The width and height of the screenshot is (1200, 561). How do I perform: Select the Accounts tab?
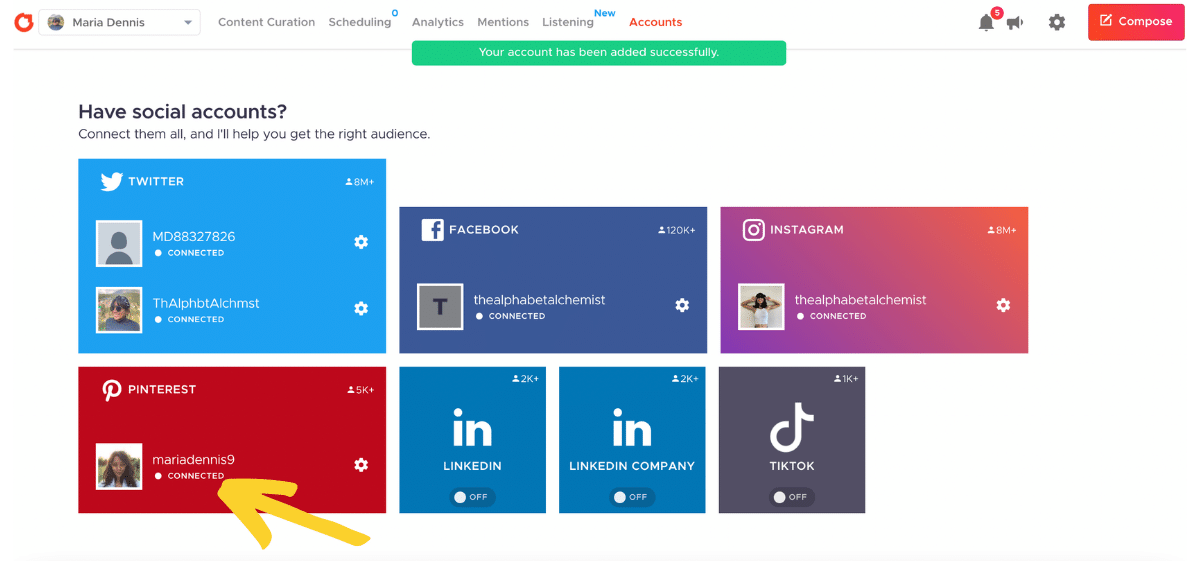pos(656,22)
